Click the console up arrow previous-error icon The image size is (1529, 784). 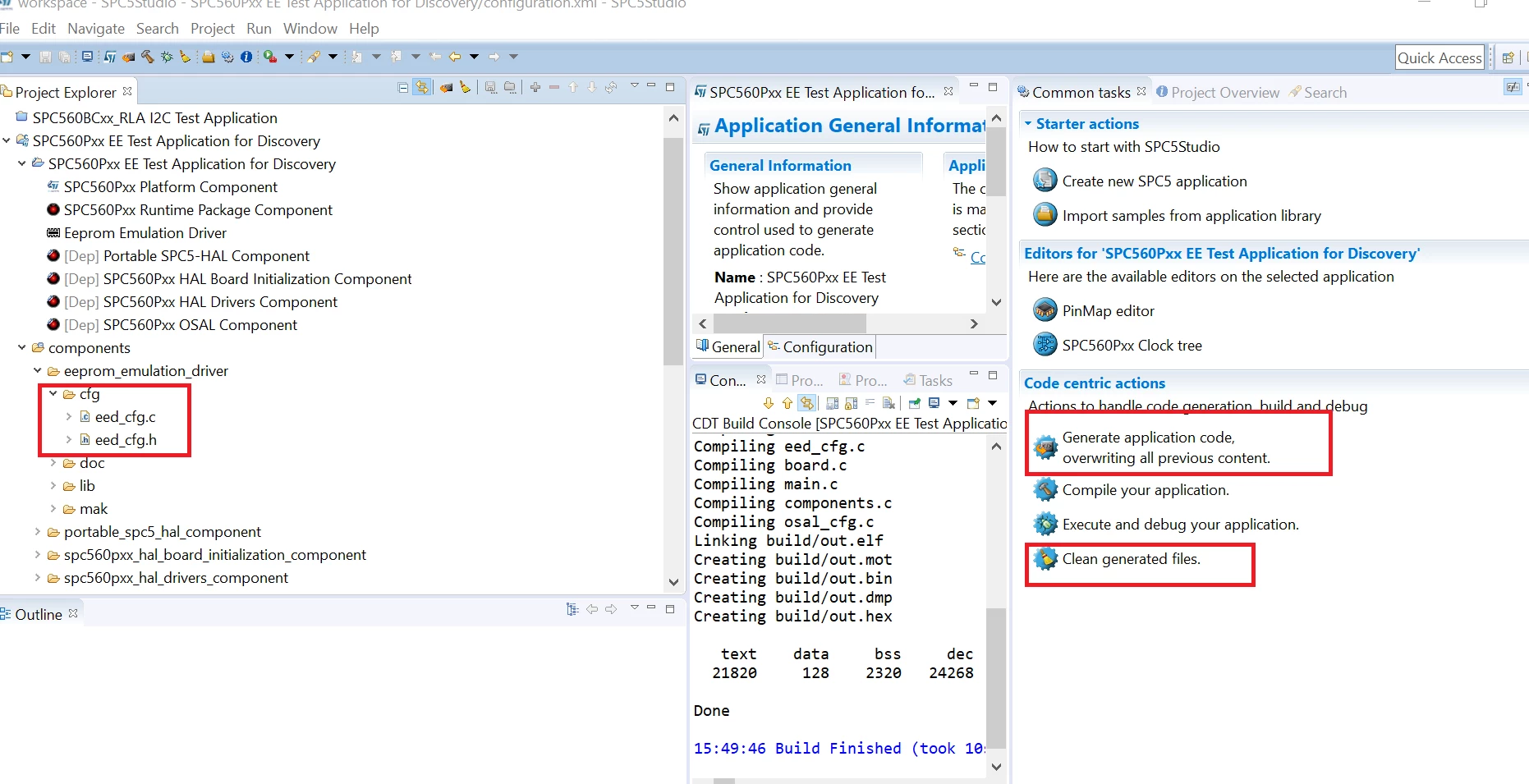pyautogui.click(x=787, y=403)
